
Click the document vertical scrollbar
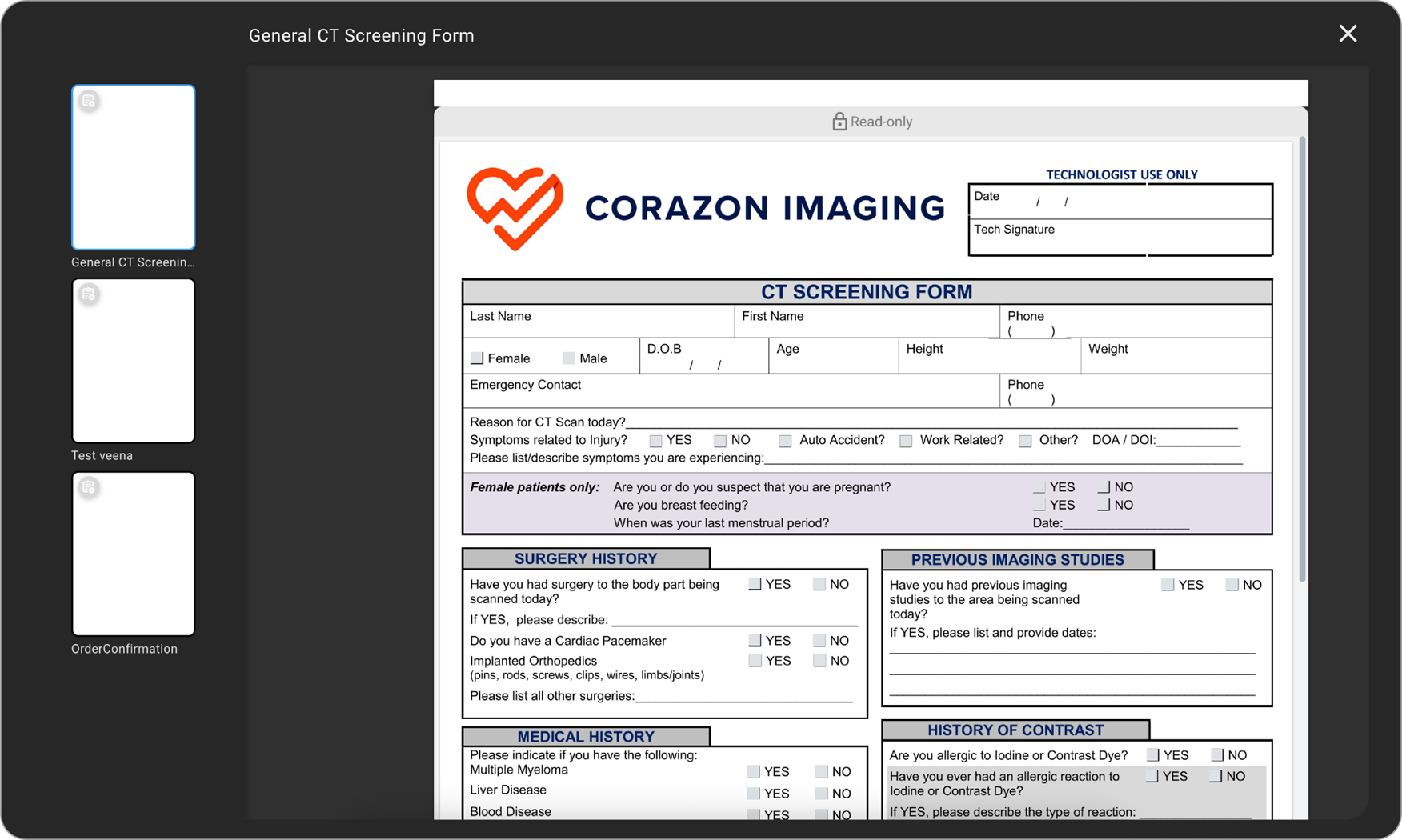click(1302, 360)
